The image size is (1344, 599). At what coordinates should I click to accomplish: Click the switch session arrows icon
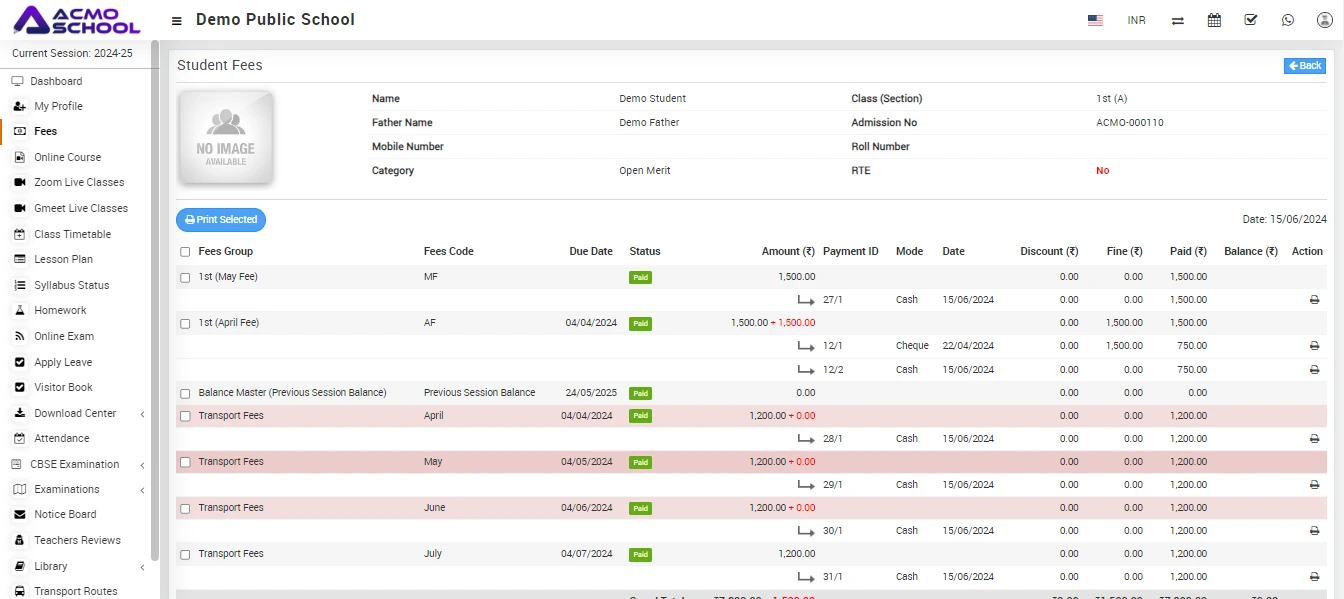coord(1178,20)
